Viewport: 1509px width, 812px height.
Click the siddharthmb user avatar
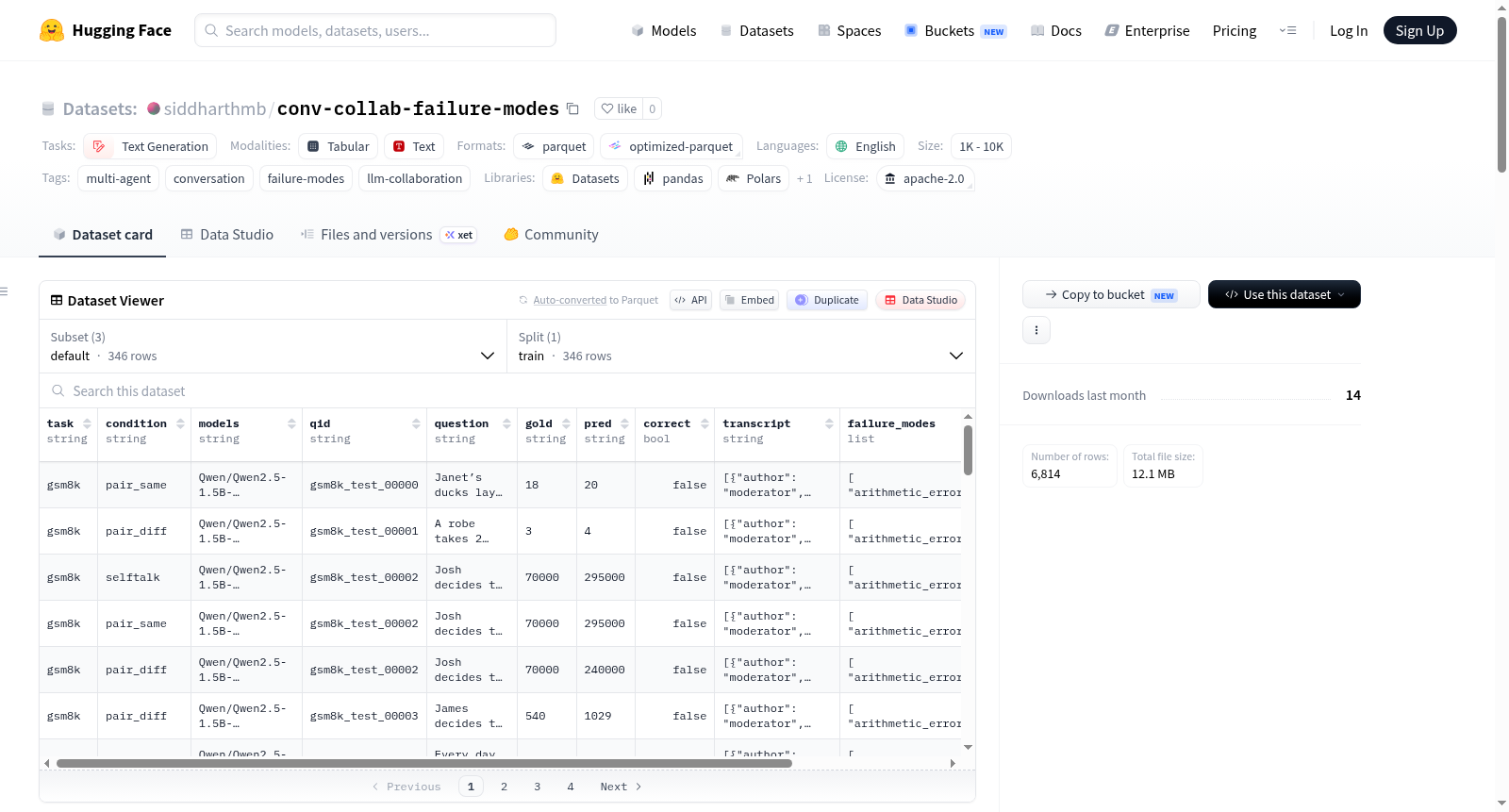[154, 108]
